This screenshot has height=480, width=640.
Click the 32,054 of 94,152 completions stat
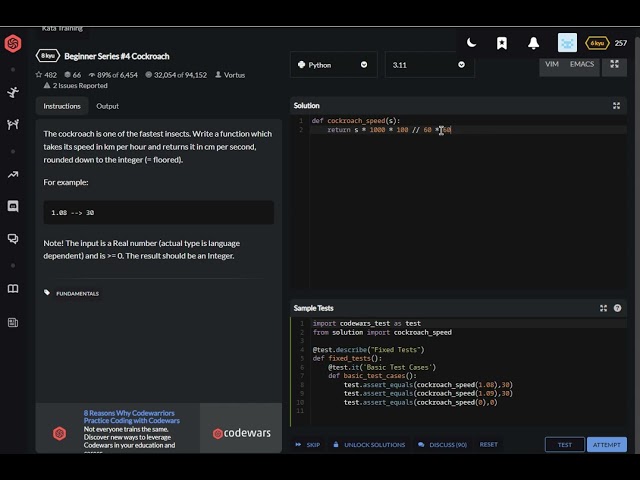point(176,75)
